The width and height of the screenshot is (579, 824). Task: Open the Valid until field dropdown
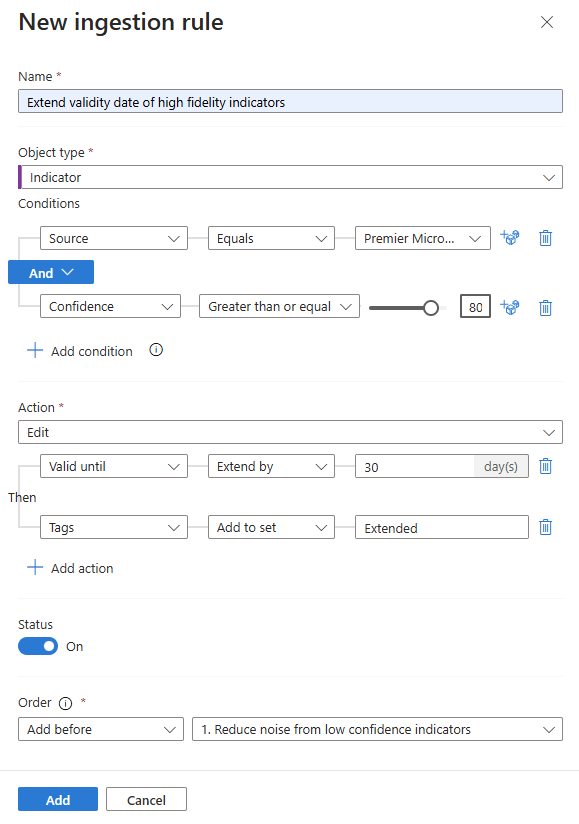tap(113, 466)
